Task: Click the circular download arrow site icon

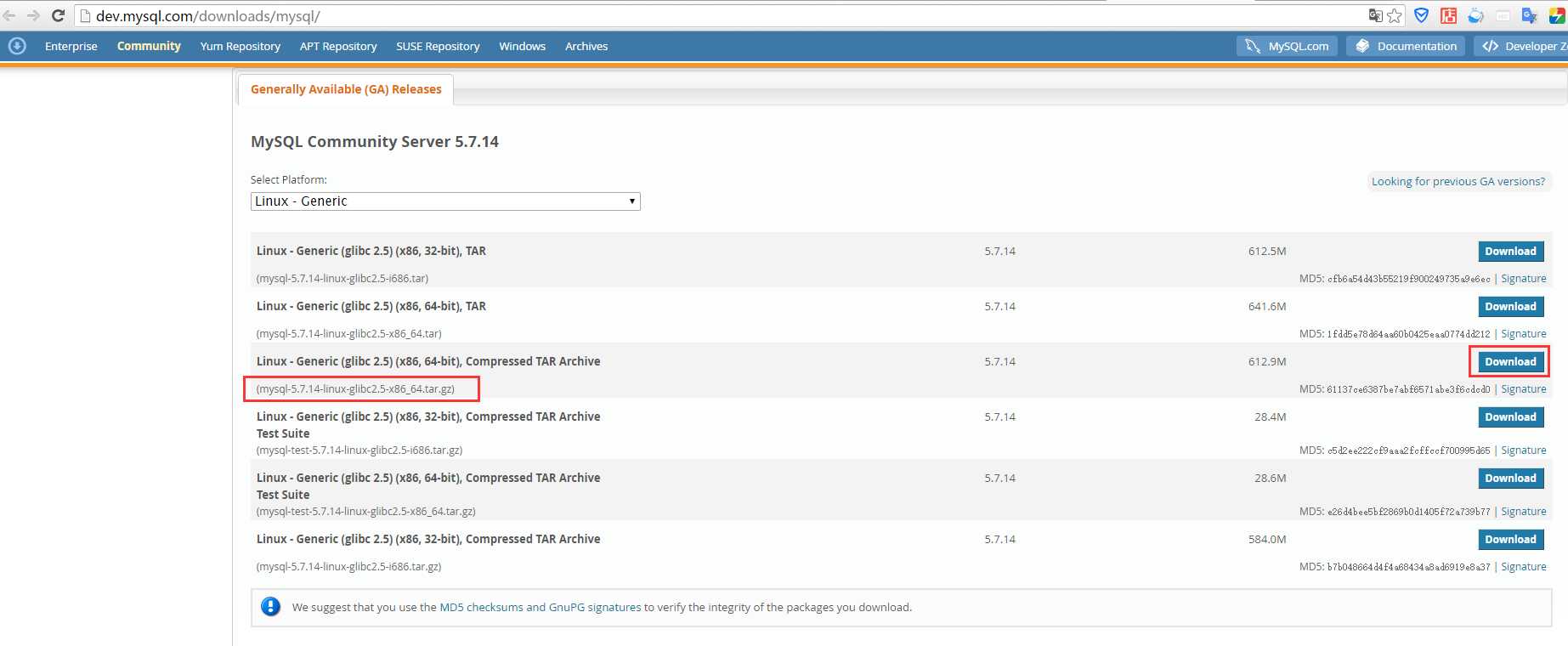Action: point(17,46)
